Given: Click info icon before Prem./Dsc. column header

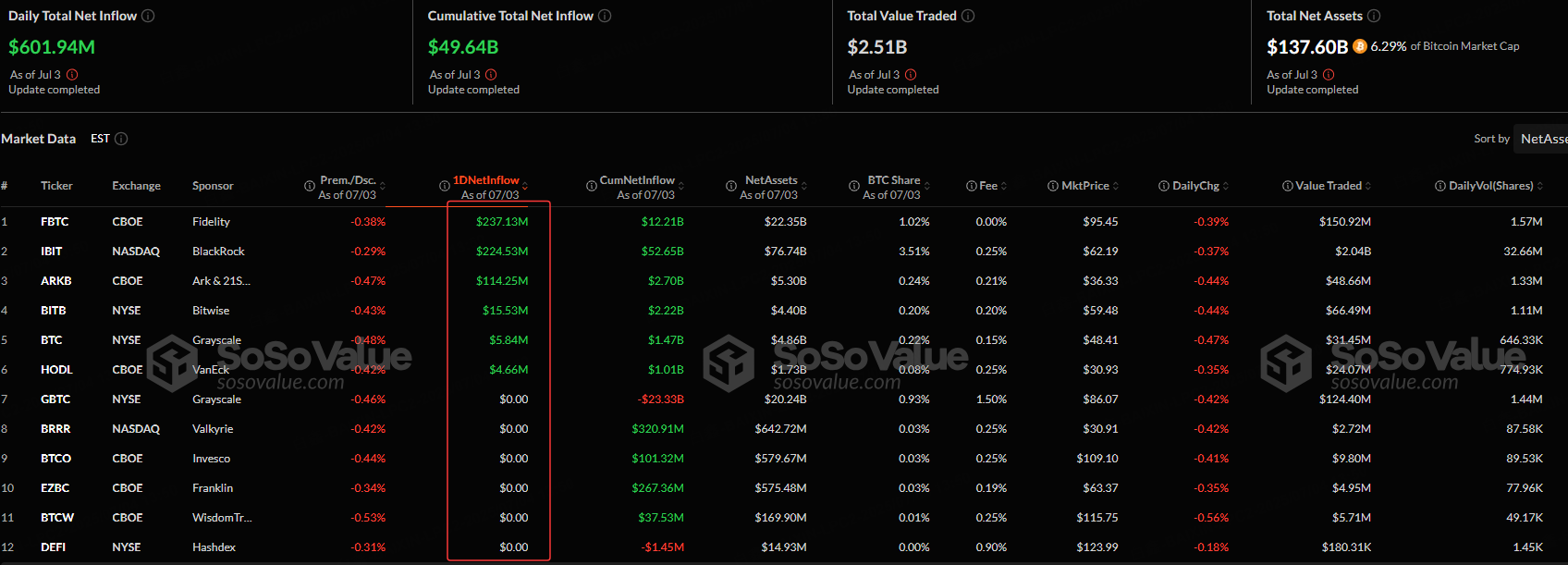Looking at the screenshot, I should 310,186.
